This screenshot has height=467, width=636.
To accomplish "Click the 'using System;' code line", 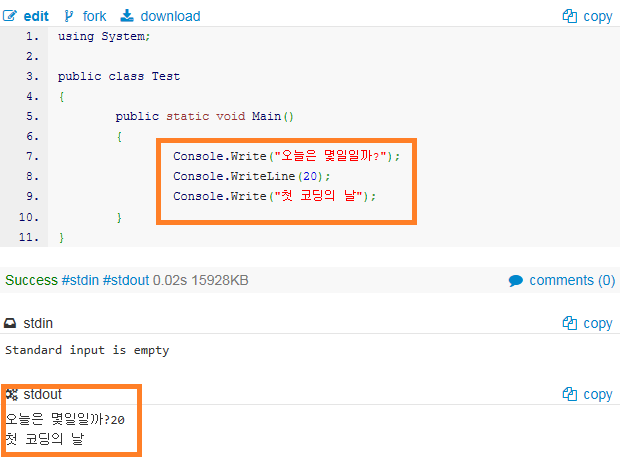I will pyautogui.click(x=104, y=36).
